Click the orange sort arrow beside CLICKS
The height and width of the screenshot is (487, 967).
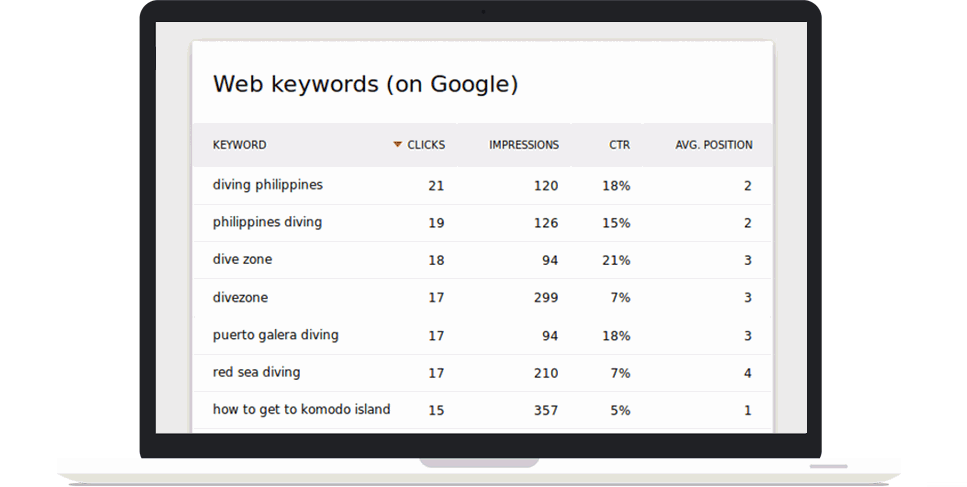point(398,145)
